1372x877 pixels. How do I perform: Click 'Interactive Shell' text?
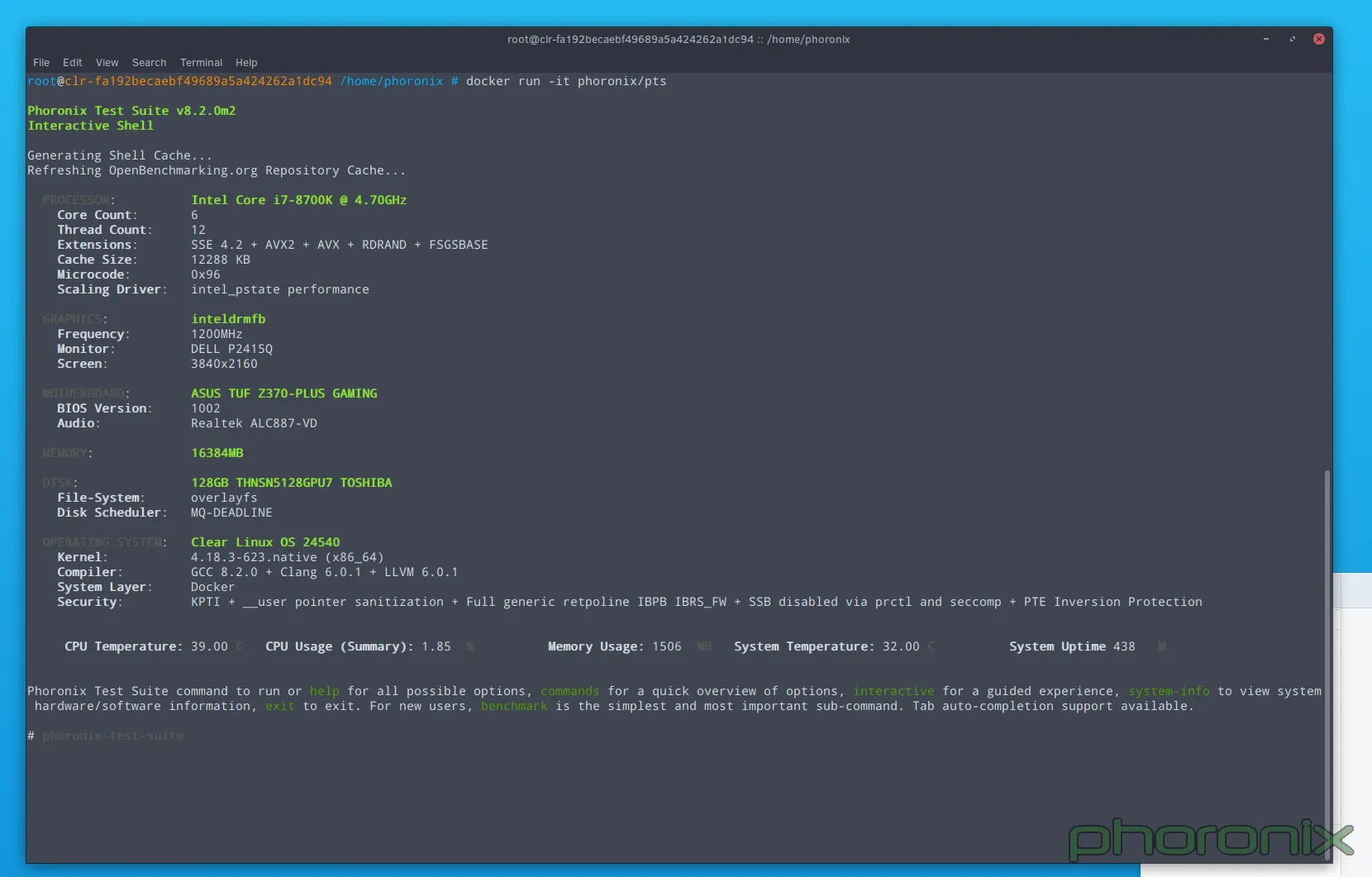pyautogui.click(x=90, y=126)
